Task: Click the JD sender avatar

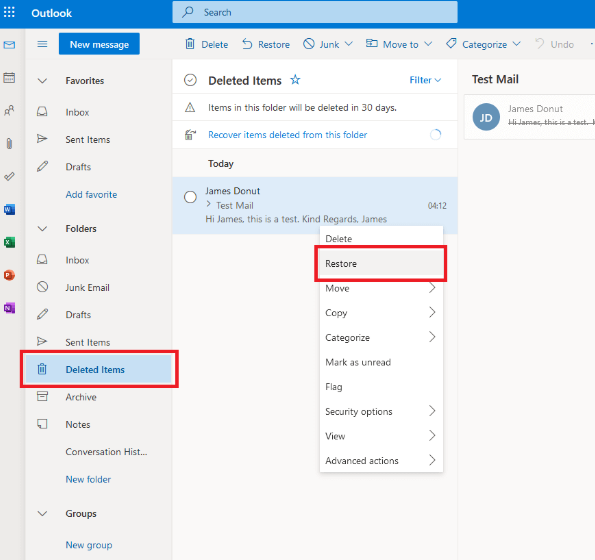Action: pyautogui.click(x=486, y=117)
